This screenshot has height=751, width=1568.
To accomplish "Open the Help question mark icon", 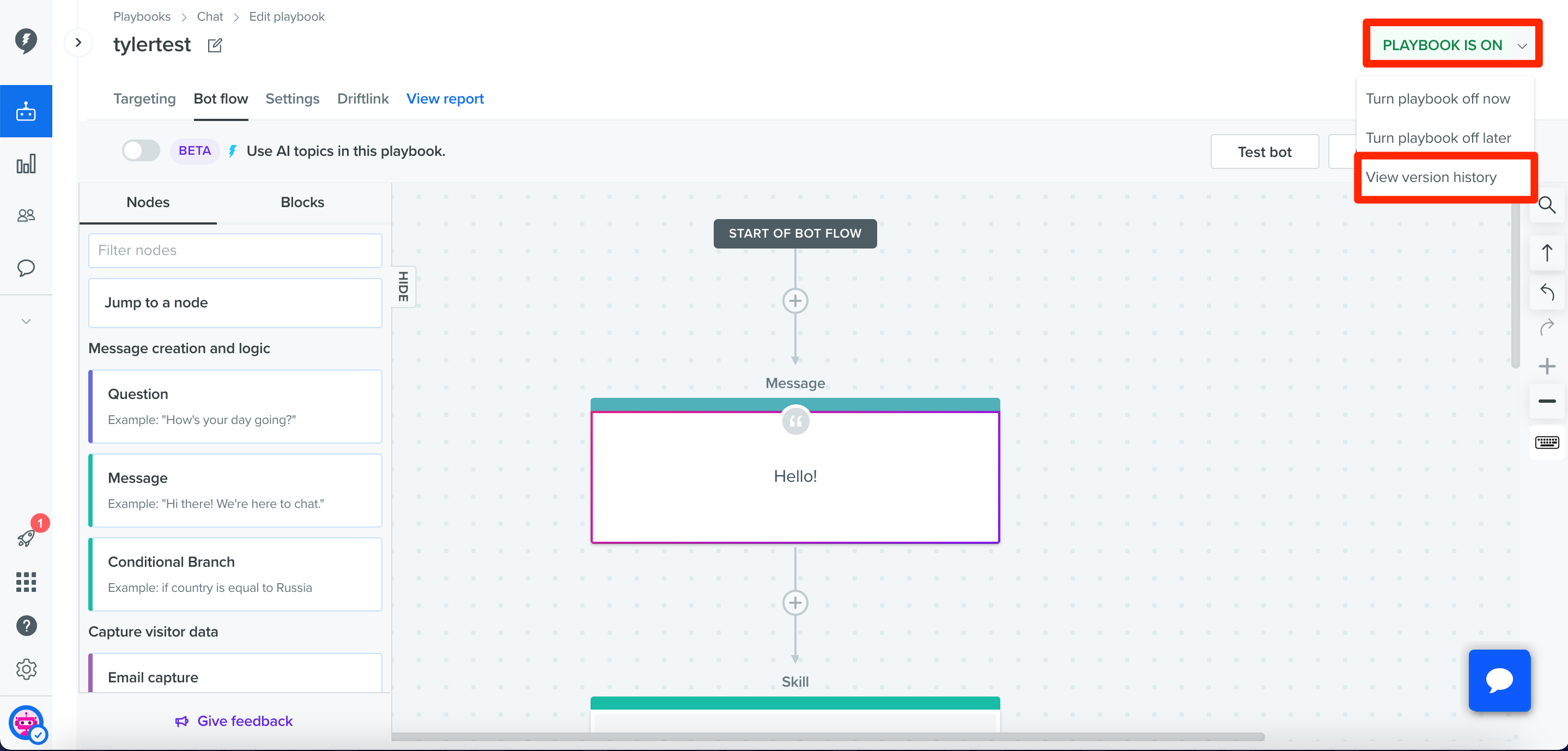I will 26,626.
